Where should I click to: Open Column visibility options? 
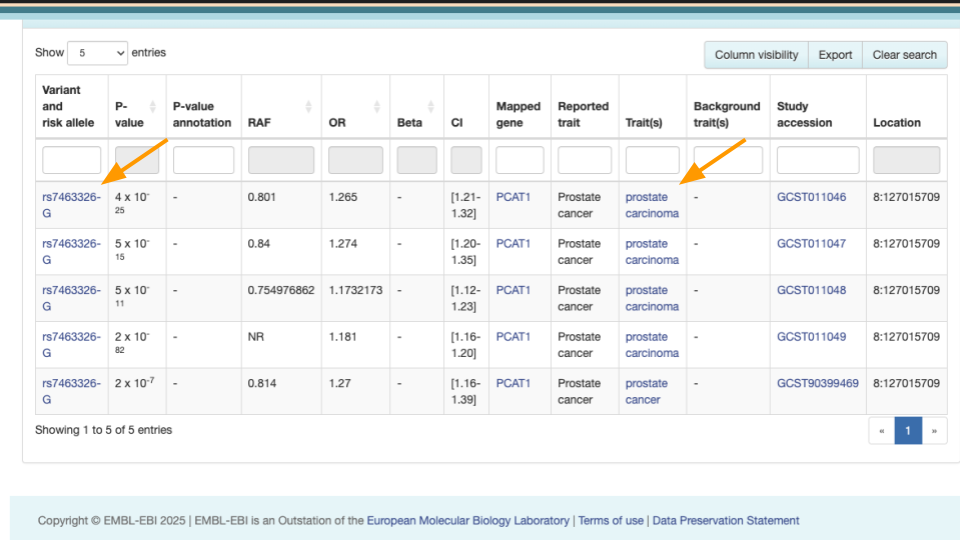pos(756,55)
